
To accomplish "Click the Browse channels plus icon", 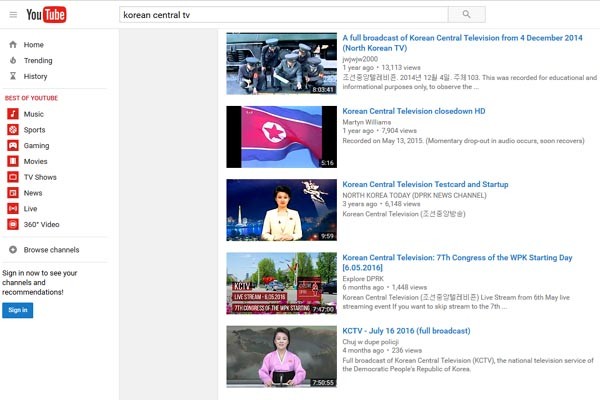I will (x=13, y=250).
